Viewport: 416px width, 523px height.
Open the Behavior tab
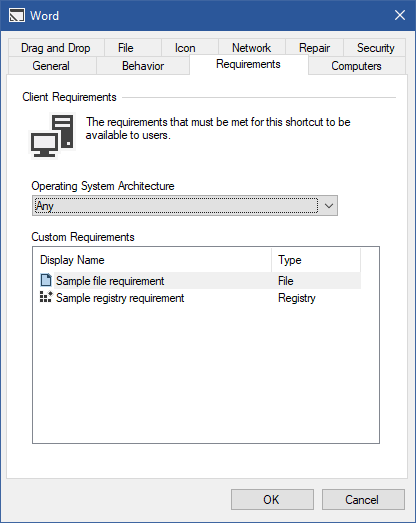(143, 66)
